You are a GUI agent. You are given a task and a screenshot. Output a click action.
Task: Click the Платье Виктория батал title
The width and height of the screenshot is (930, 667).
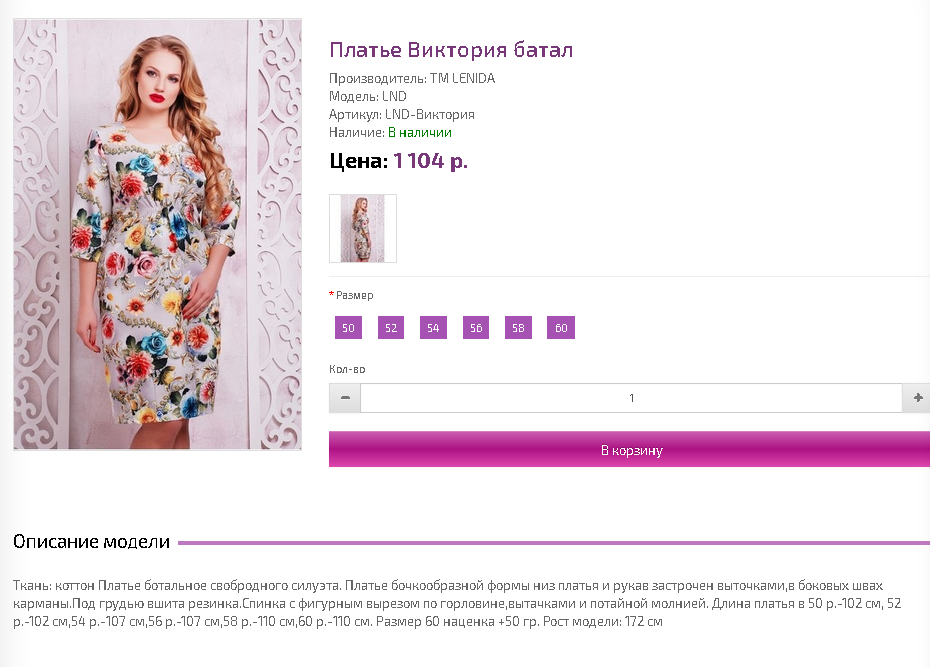point(451,50)
